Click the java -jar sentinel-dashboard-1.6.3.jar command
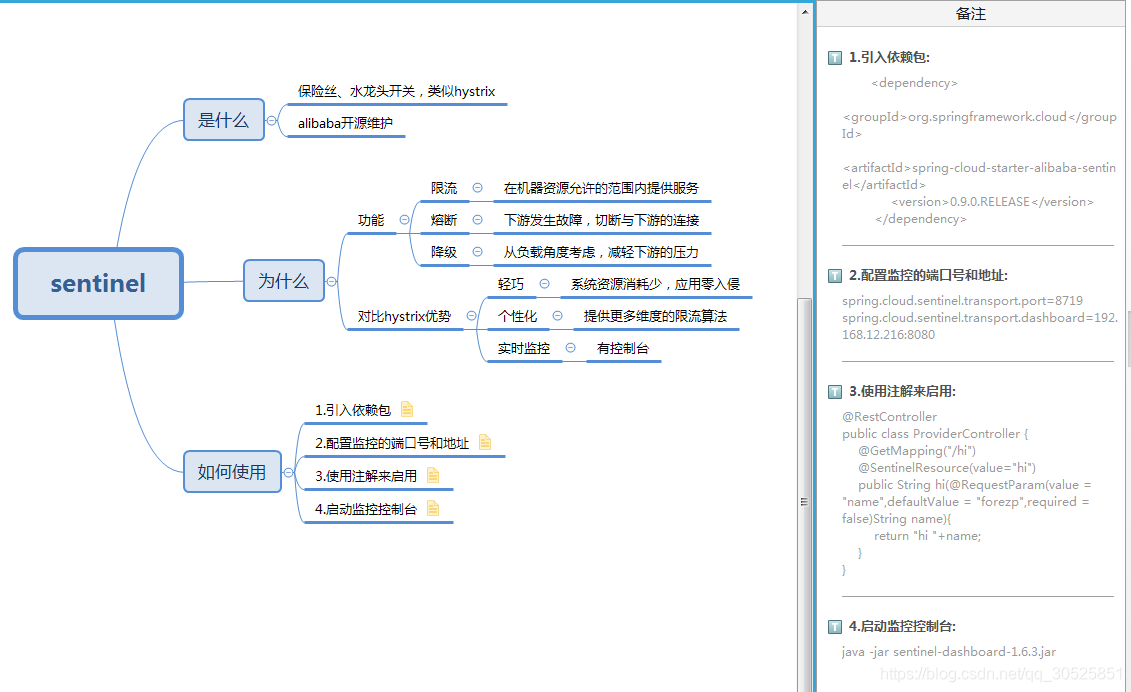Viewport: 1131px width, 692px height. [x=949, y=652]
